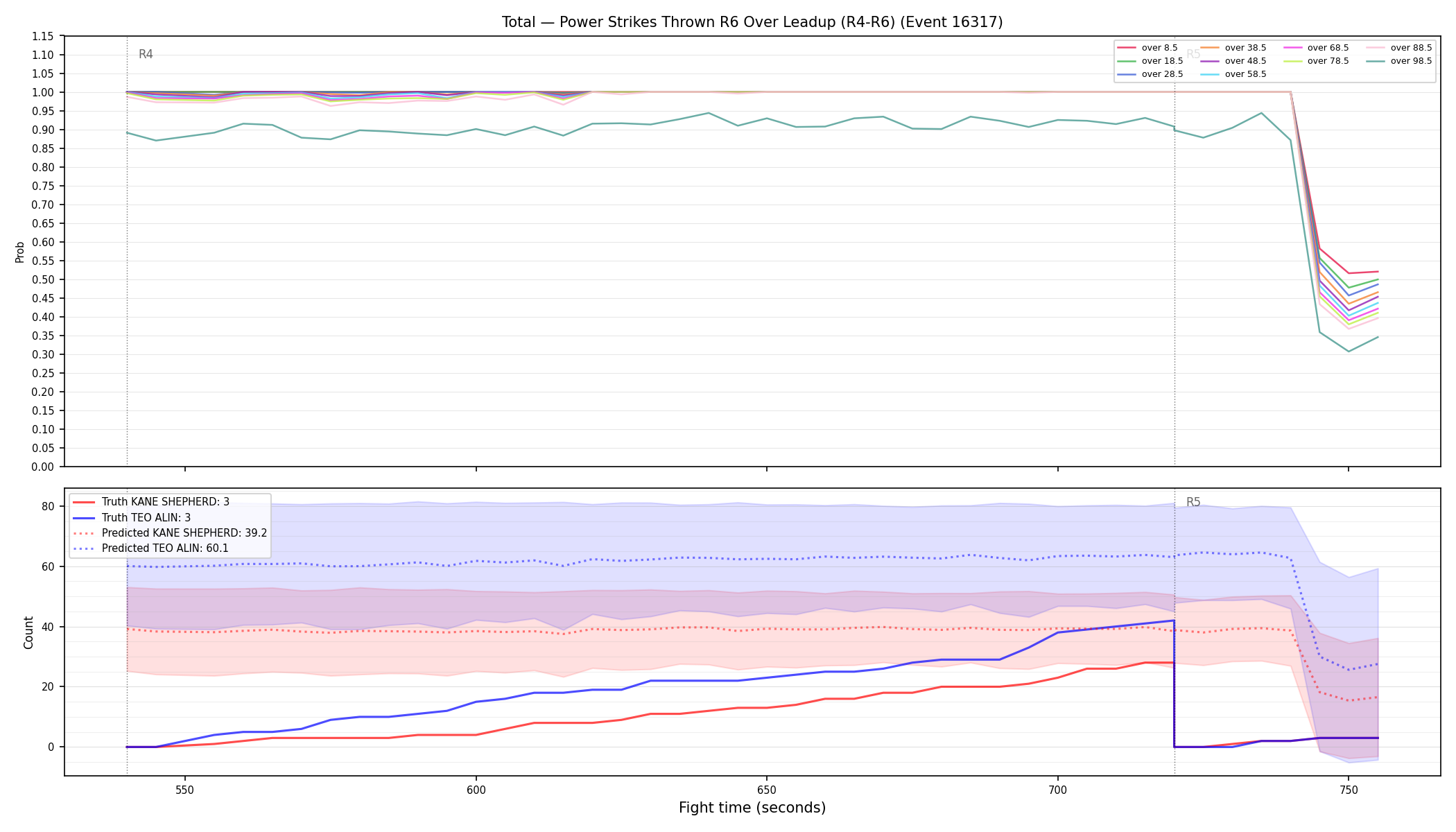Click the 80 tick on Count axis
Screen dimensions: 1456x832
[48, 506]
